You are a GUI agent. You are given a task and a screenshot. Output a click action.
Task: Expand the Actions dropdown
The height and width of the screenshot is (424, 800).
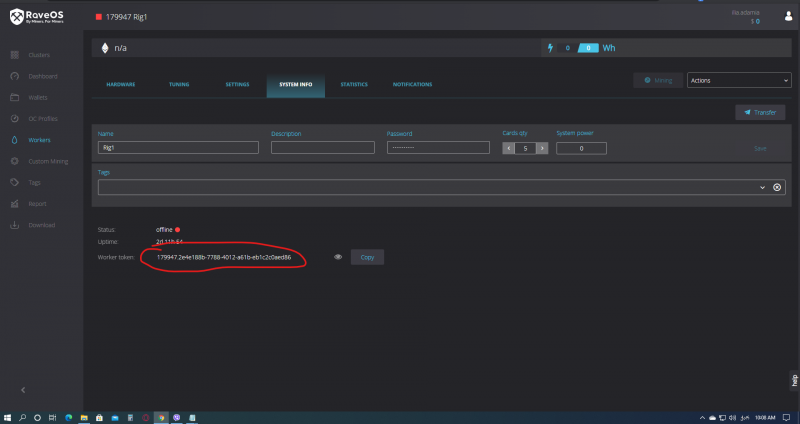point(739,80)
